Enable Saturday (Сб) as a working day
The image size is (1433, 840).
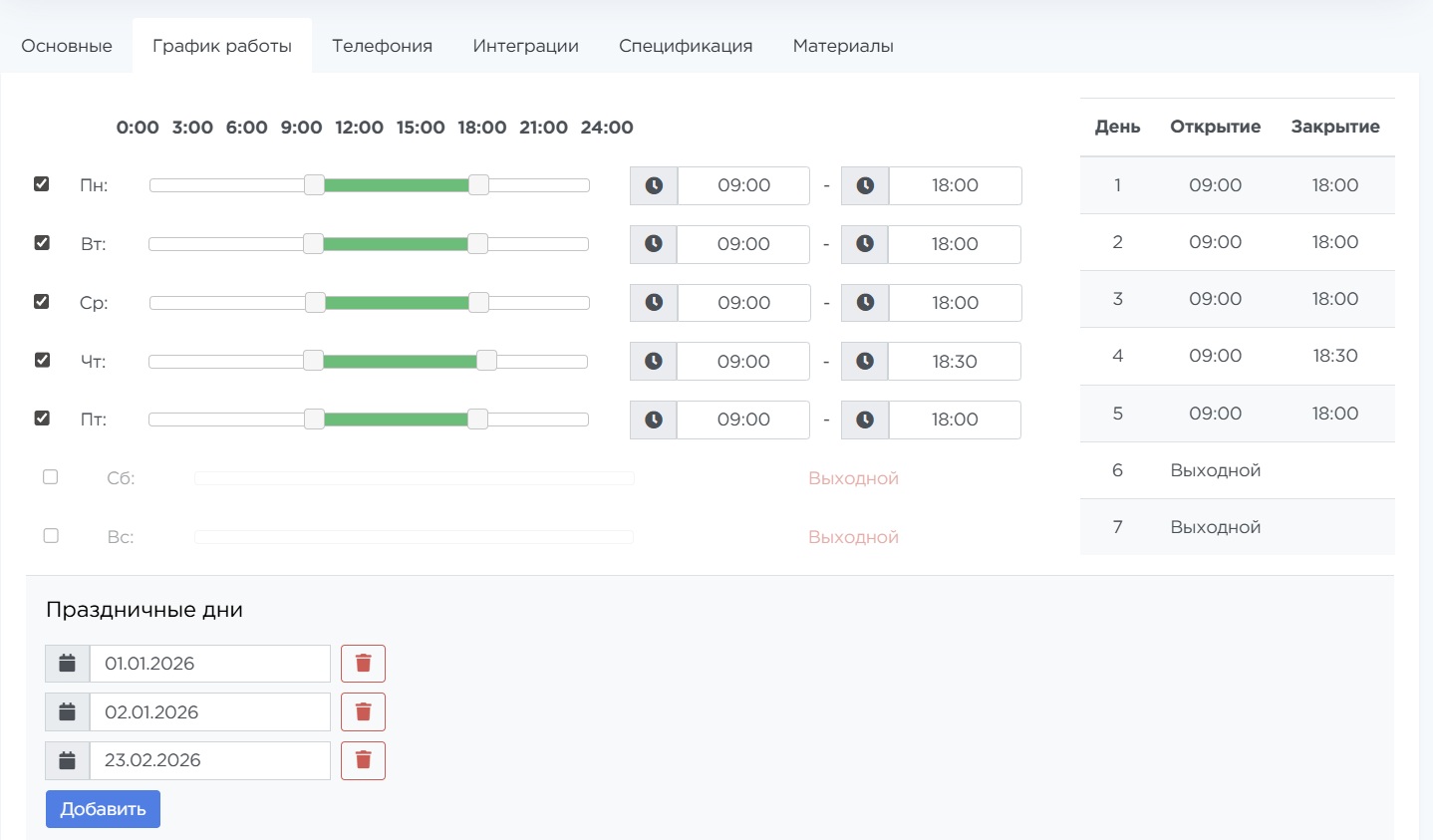pyautogui.click(x=51, y=477)
